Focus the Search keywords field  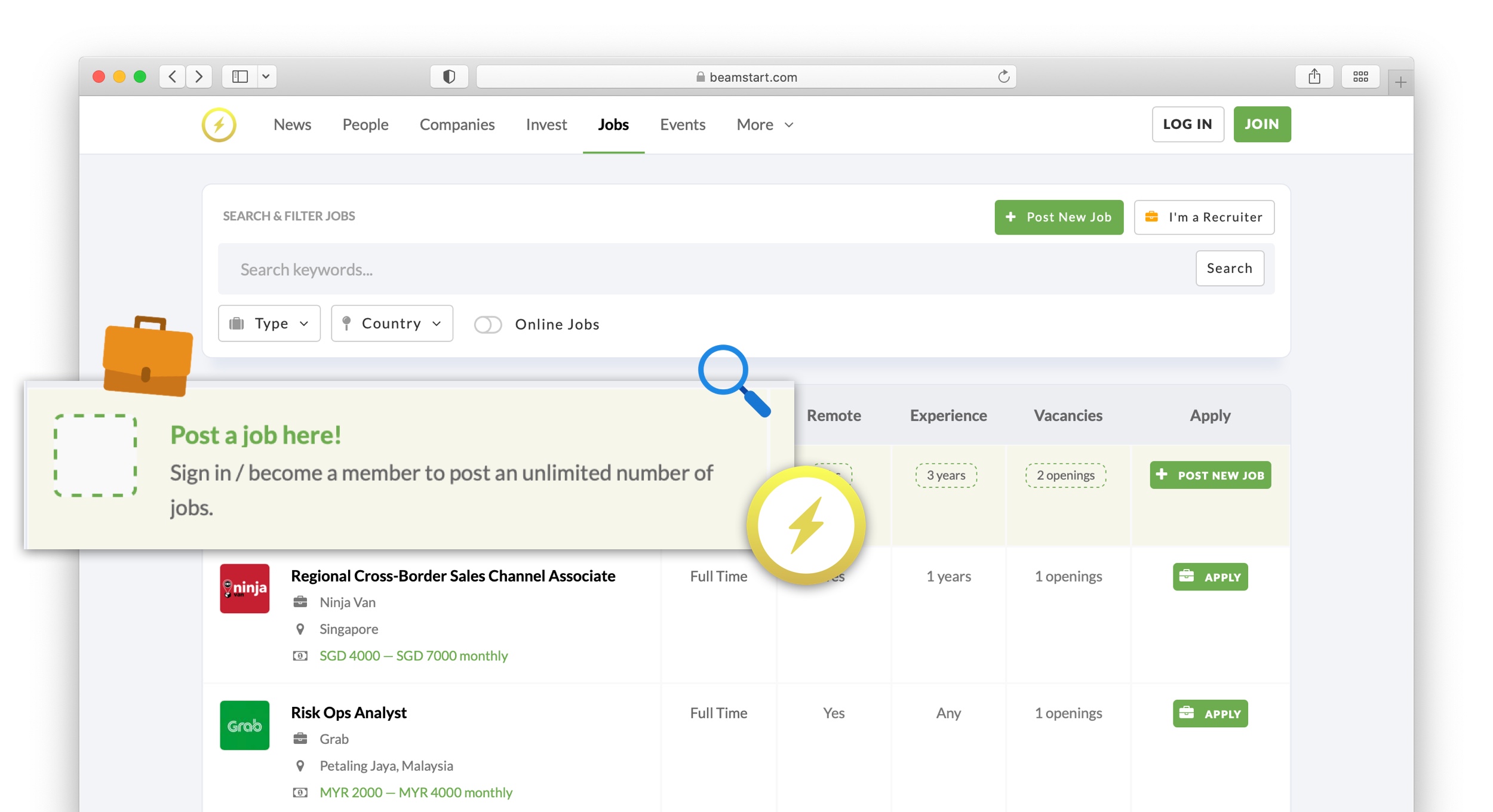(705, 269)
